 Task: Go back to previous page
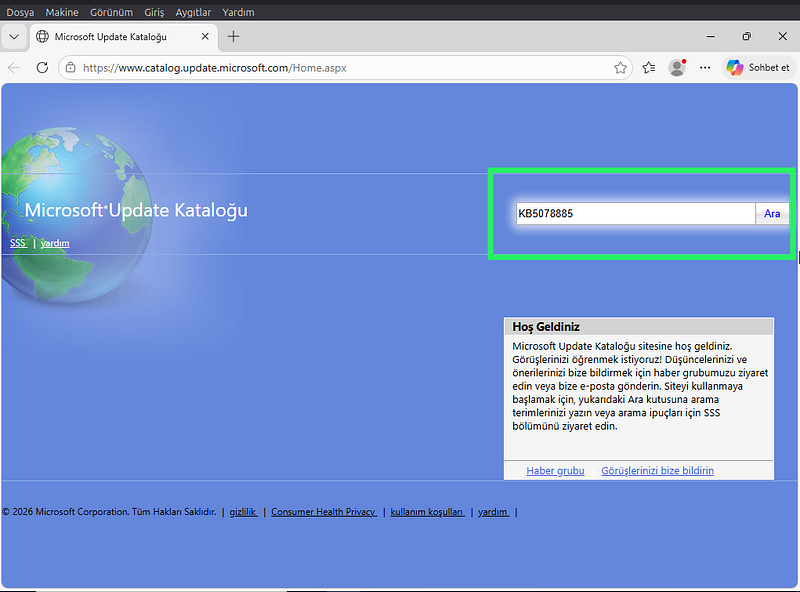point(14,68)
